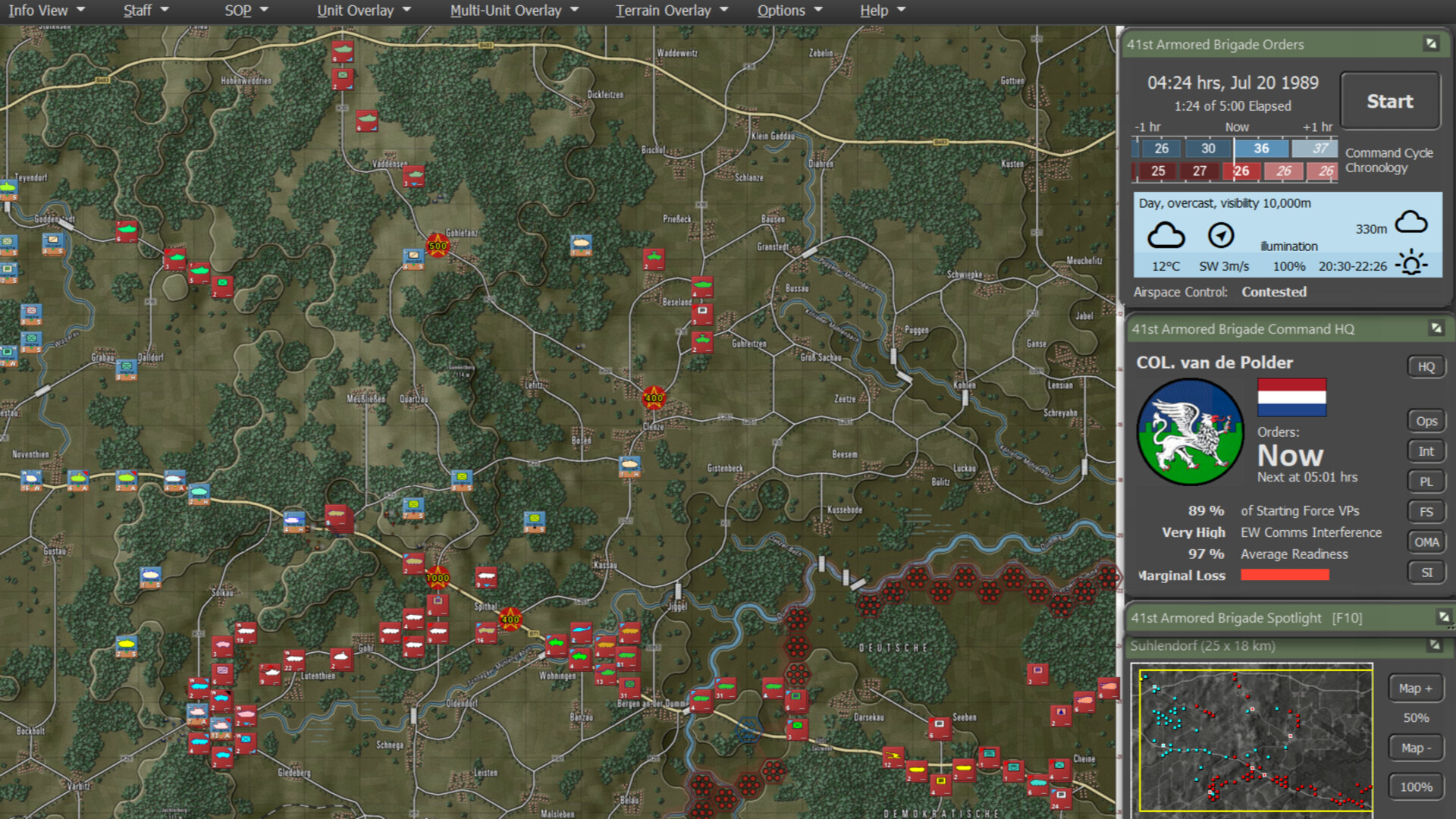Click the current cloud weather icon
This screenshot has width=1456, height=819.
1166,235
